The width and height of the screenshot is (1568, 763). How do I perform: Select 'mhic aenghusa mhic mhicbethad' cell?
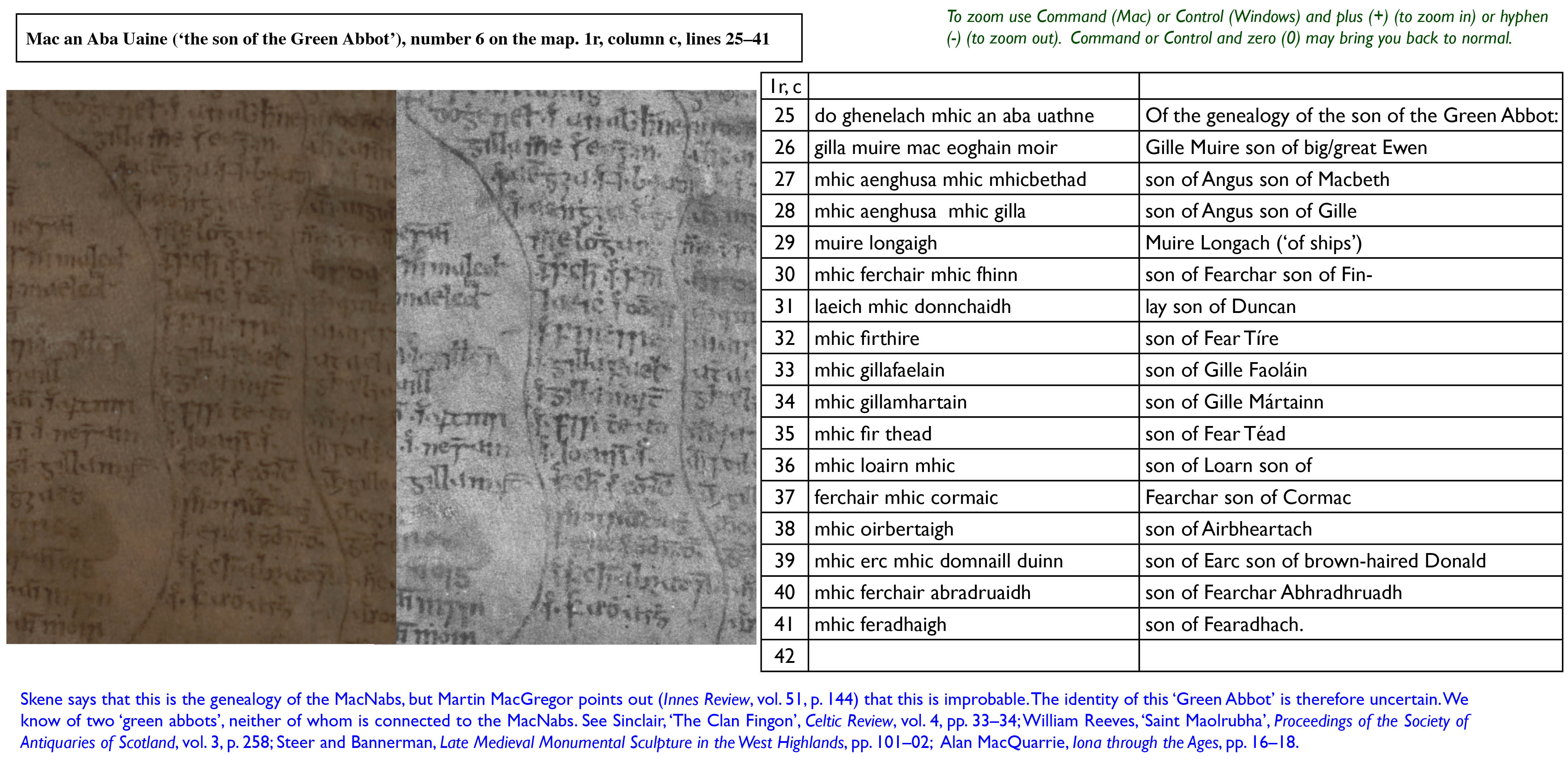click(x=973, y=178)
